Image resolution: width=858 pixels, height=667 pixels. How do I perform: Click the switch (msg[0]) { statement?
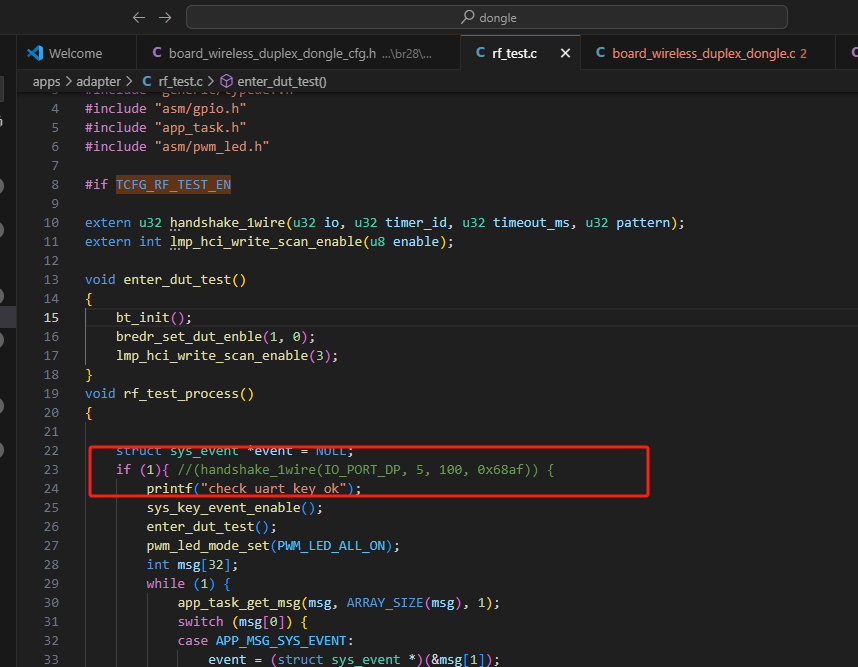pyautogui.click(x=242, y=622)
